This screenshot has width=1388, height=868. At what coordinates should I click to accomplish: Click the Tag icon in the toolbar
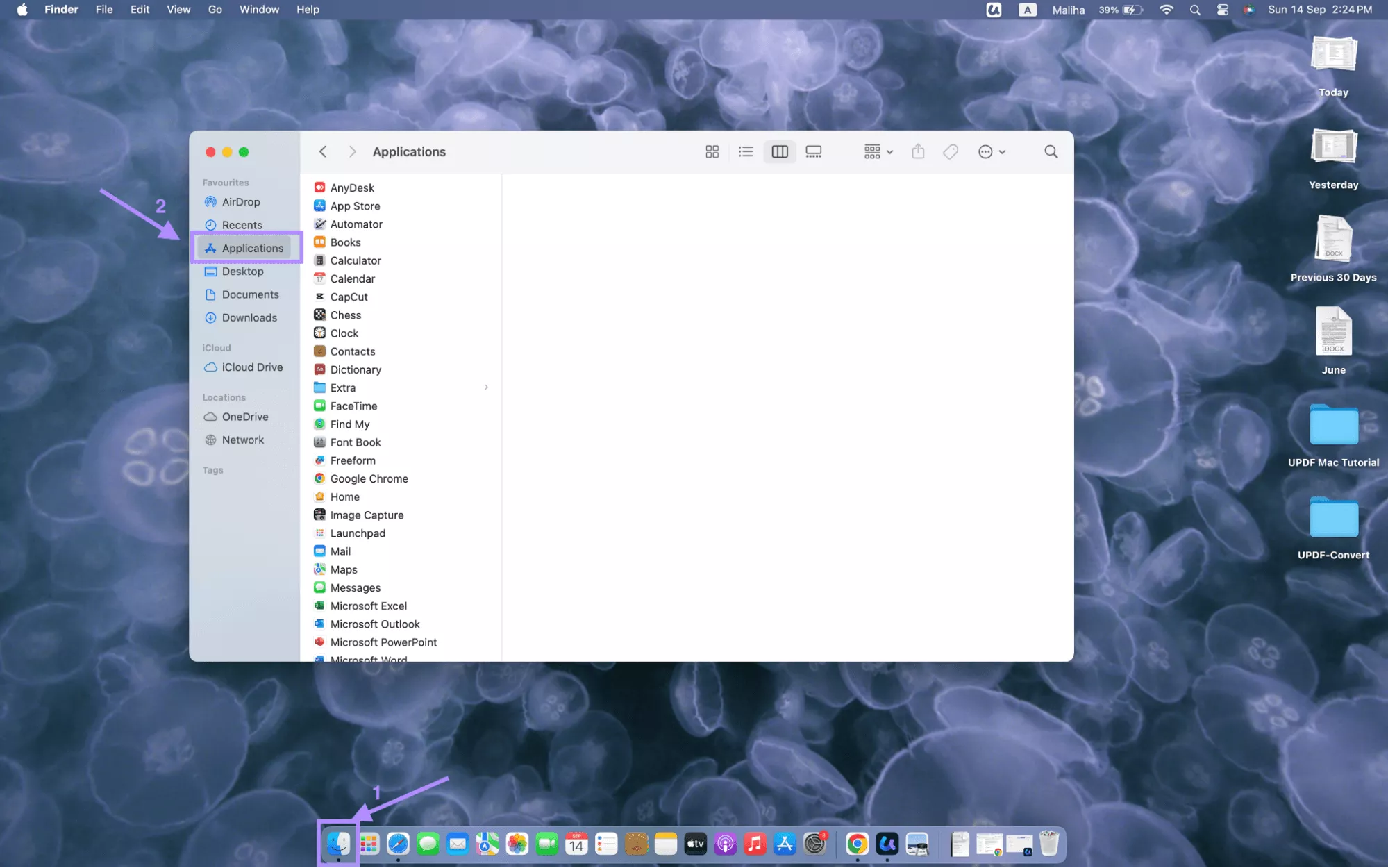coord(951,151)
